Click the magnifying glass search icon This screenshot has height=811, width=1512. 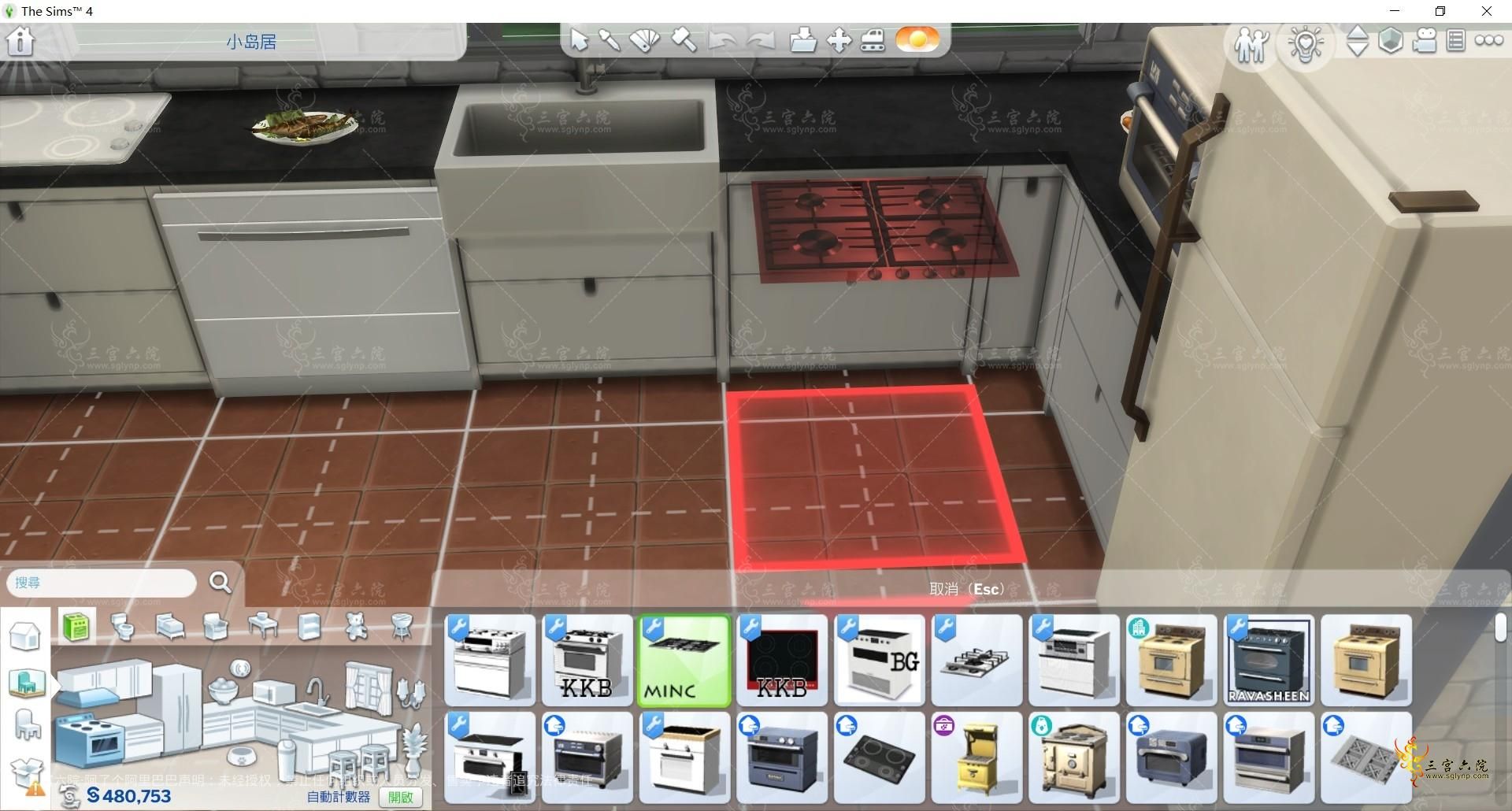pyautogui.click(x=220, y=583)
